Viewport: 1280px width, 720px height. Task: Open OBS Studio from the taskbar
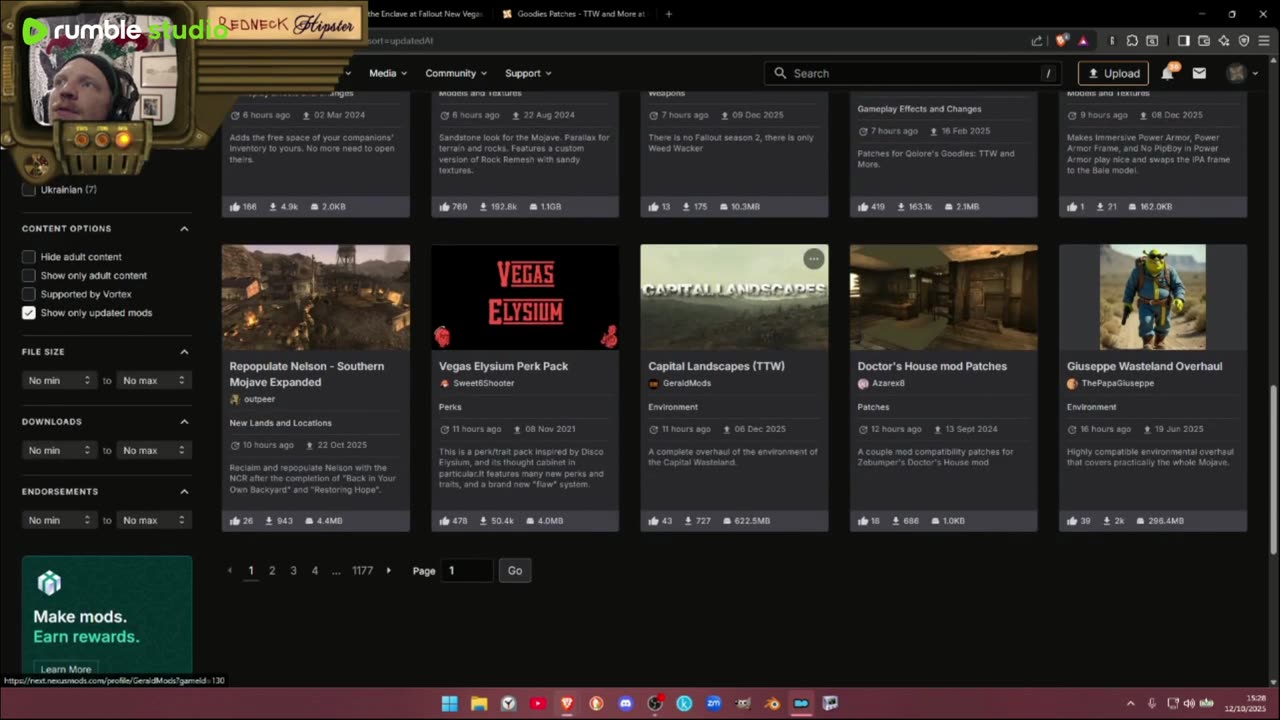[655, 703]
